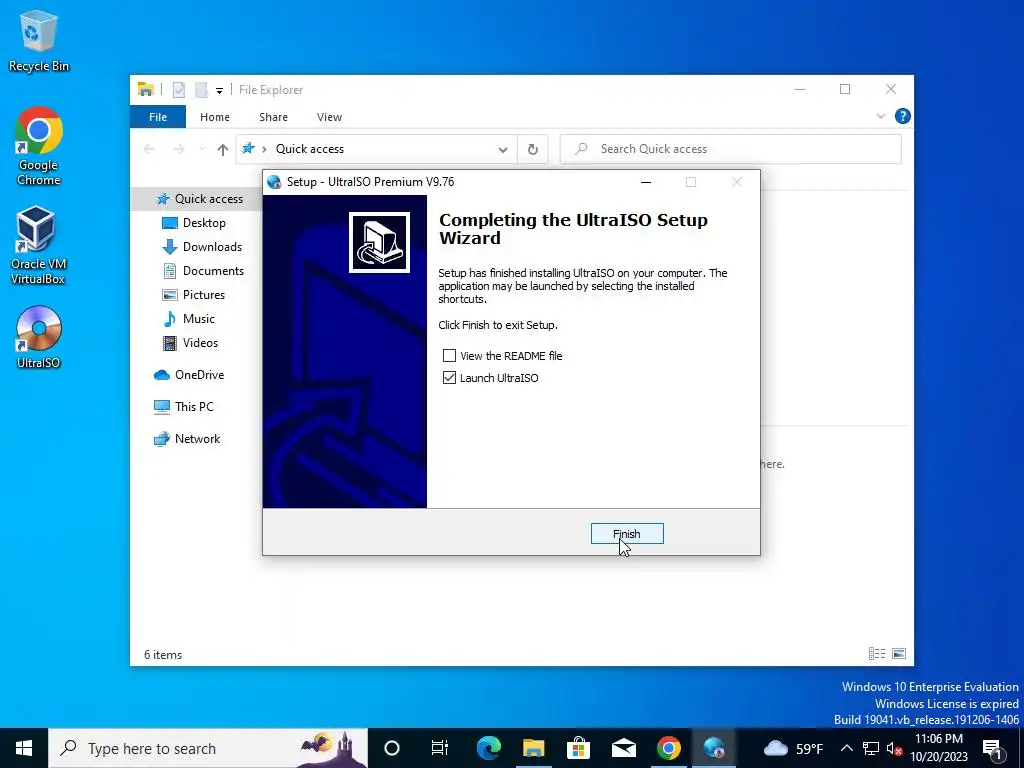
Task: Switch to large icons view in status bar
Action: pyautogui.click(x=899, y=653)
